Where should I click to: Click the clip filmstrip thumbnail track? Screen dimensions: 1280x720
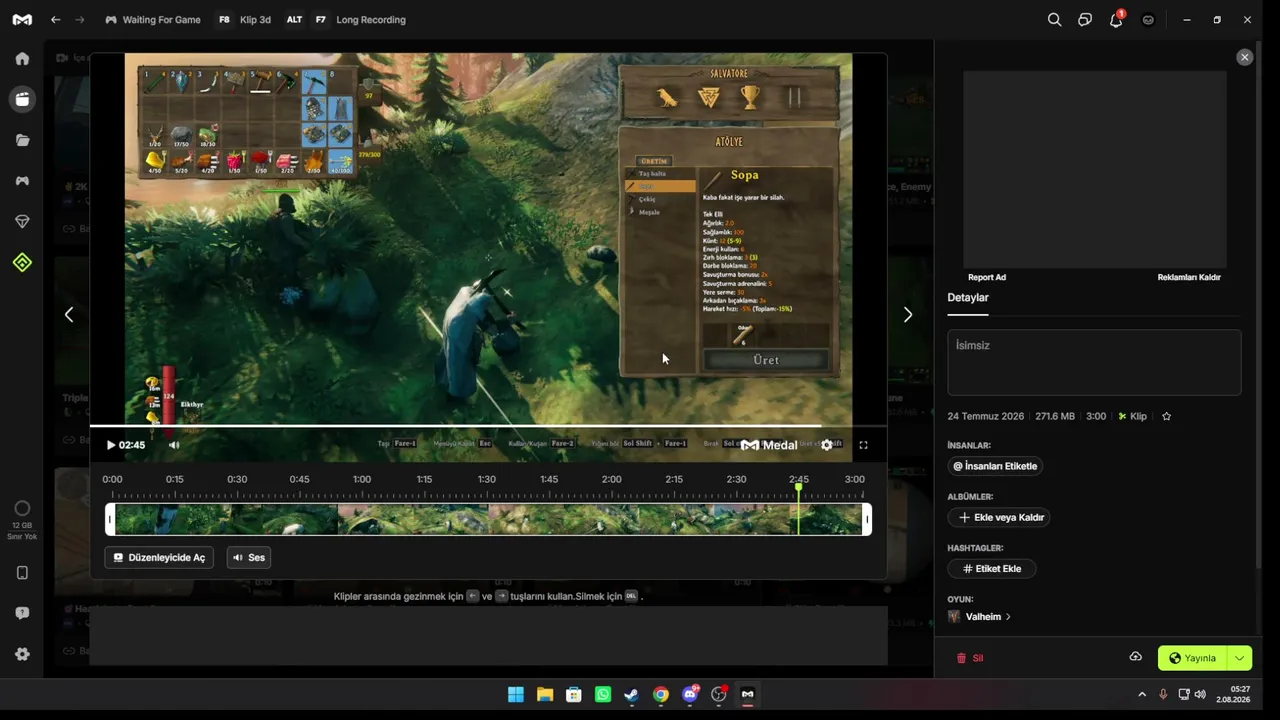488,520
